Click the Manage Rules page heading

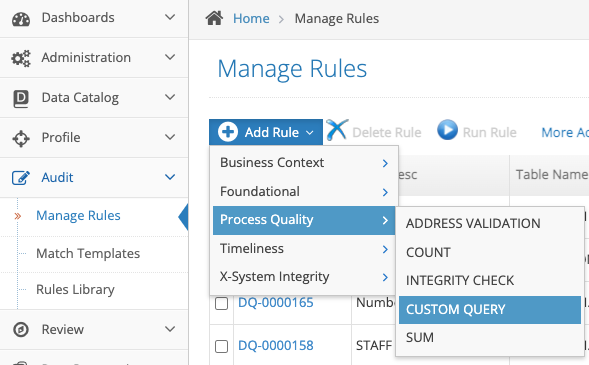coord(292,69)
